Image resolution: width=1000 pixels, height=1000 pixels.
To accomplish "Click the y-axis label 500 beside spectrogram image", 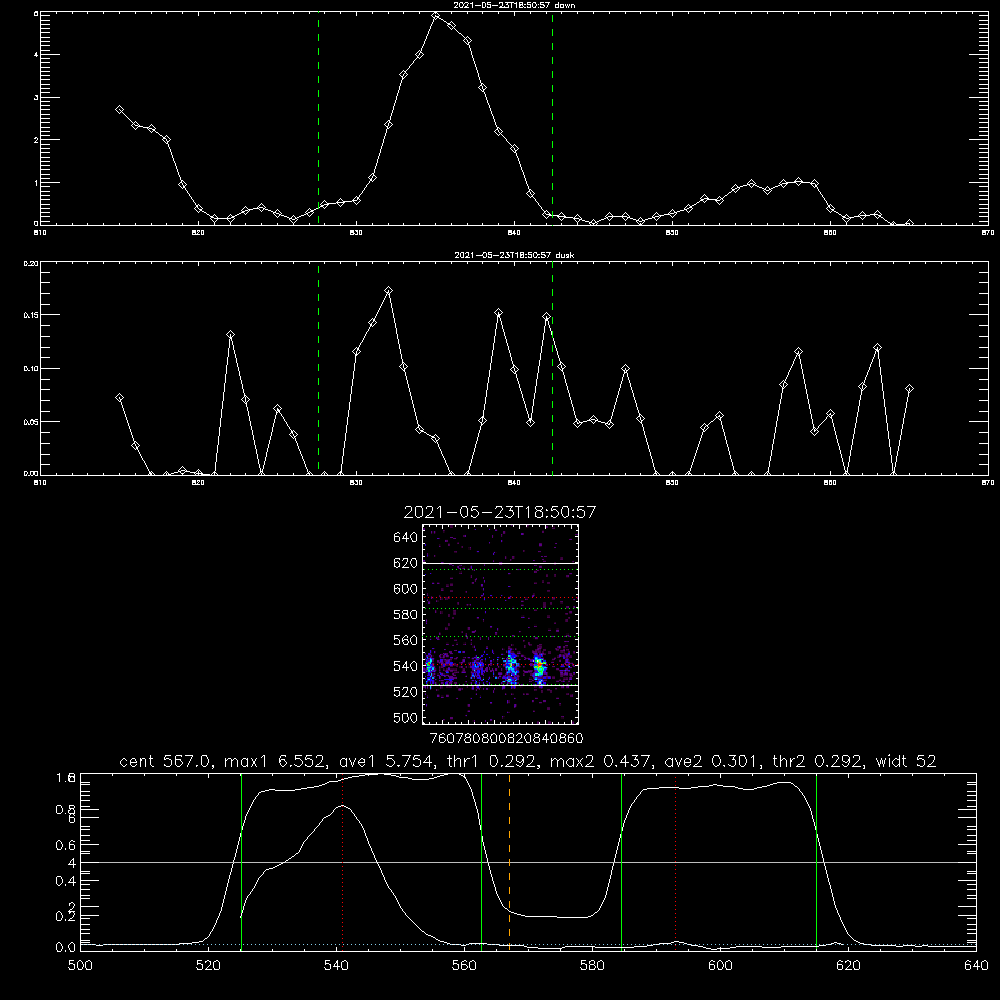I will (x=406, y=718).
